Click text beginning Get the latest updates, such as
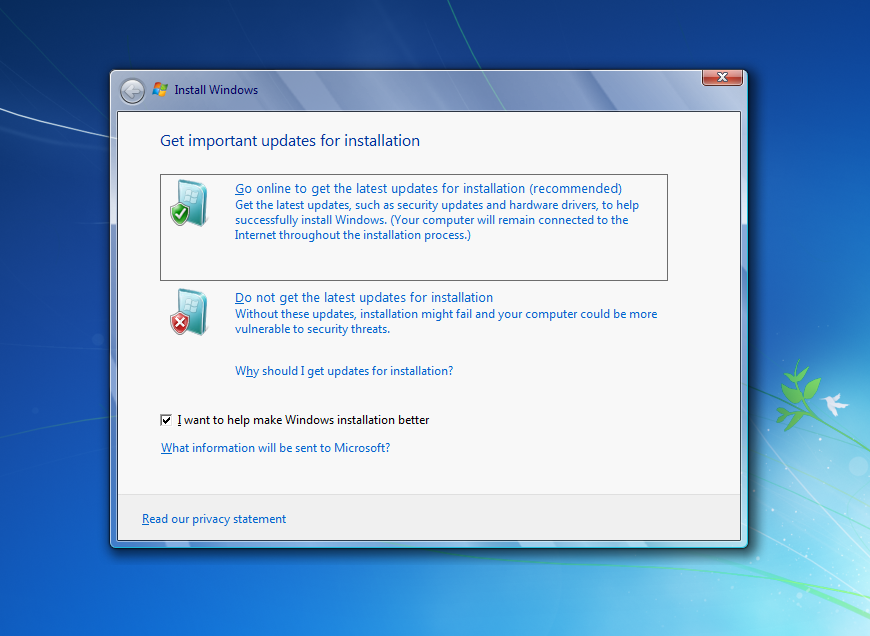 coord(437,220)
